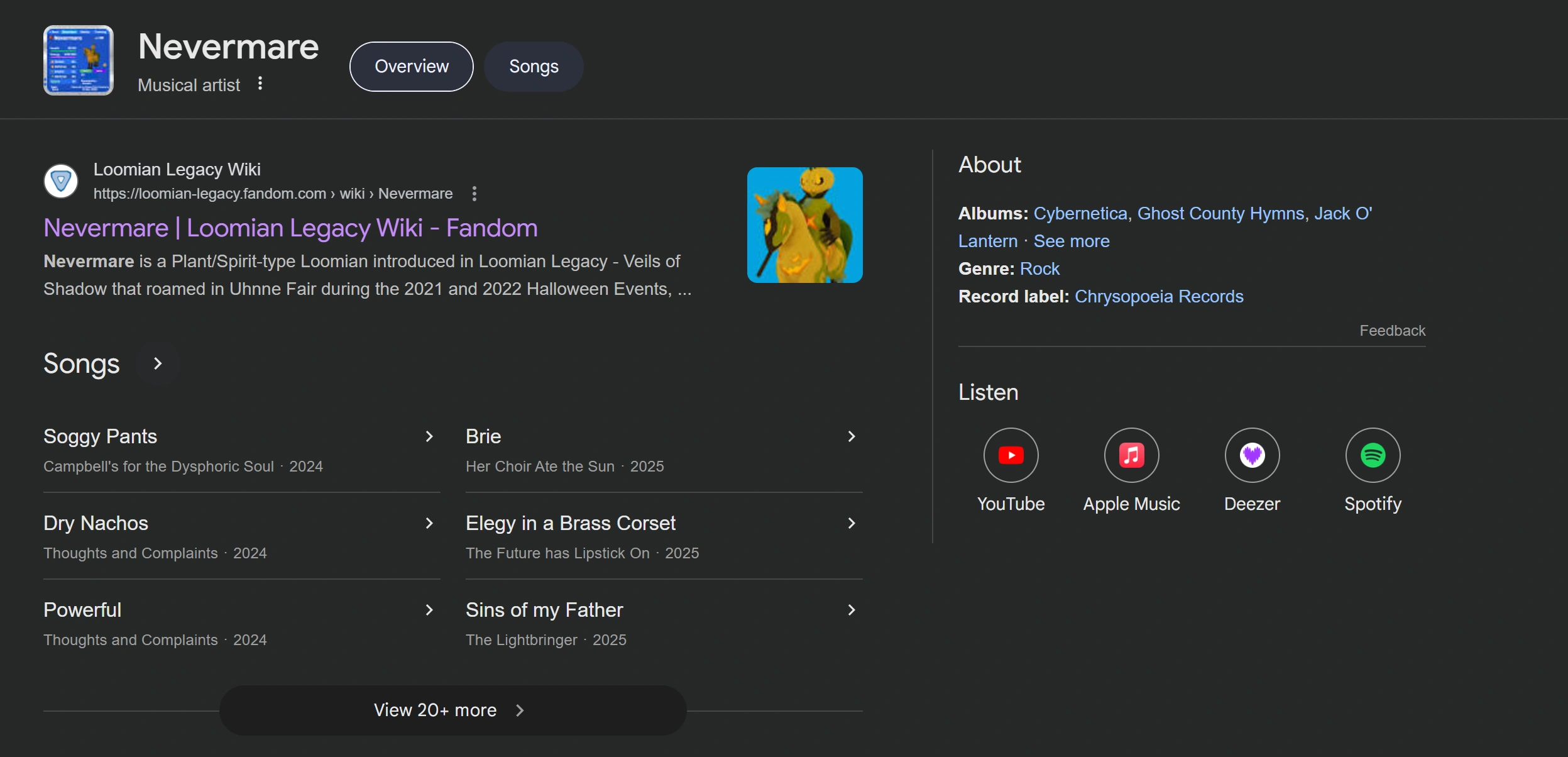1568x757 pixels.
Task: Expand the Soggy Pants song chevron
Action: pyautogui.click(x=429, y=436)
